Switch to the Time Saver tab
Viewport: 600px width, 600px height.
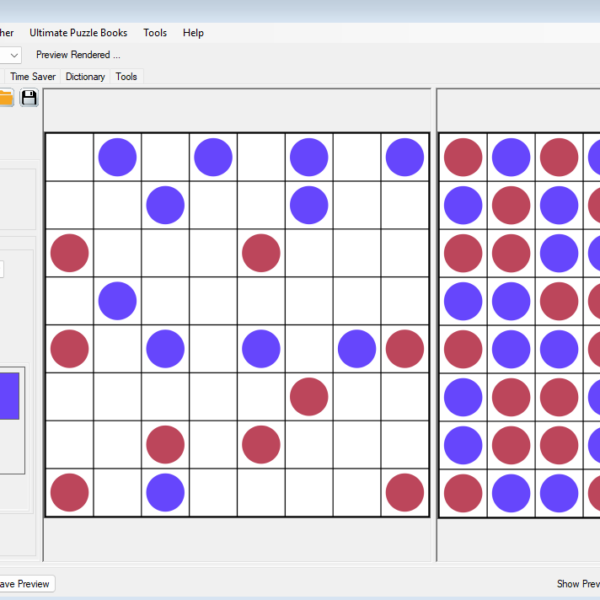(33, 76)
